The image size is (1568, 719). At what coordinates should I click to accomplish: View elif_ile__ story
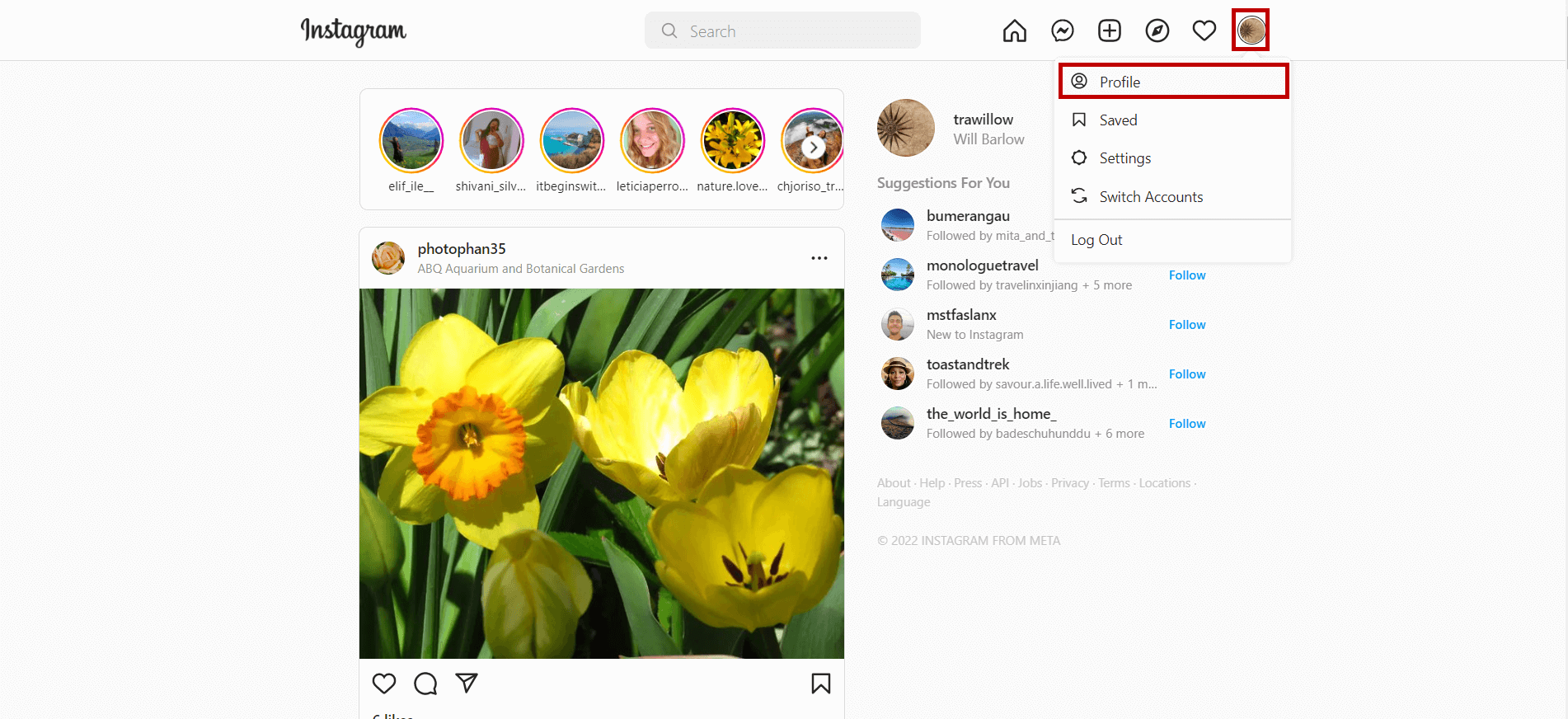point(411,140)
